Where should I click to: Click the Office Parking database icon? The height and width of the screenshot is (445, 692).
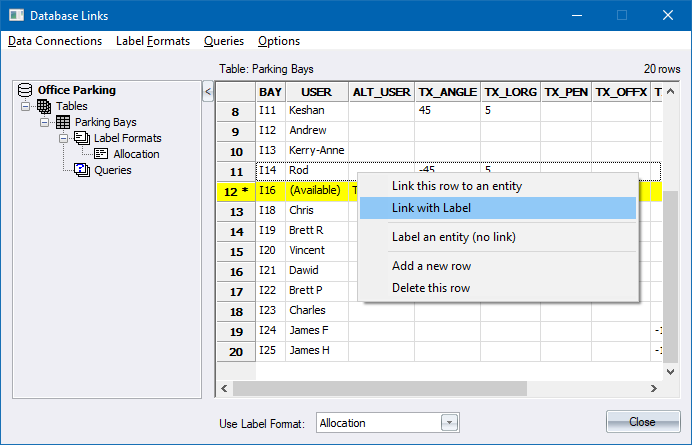coord(27,90)
